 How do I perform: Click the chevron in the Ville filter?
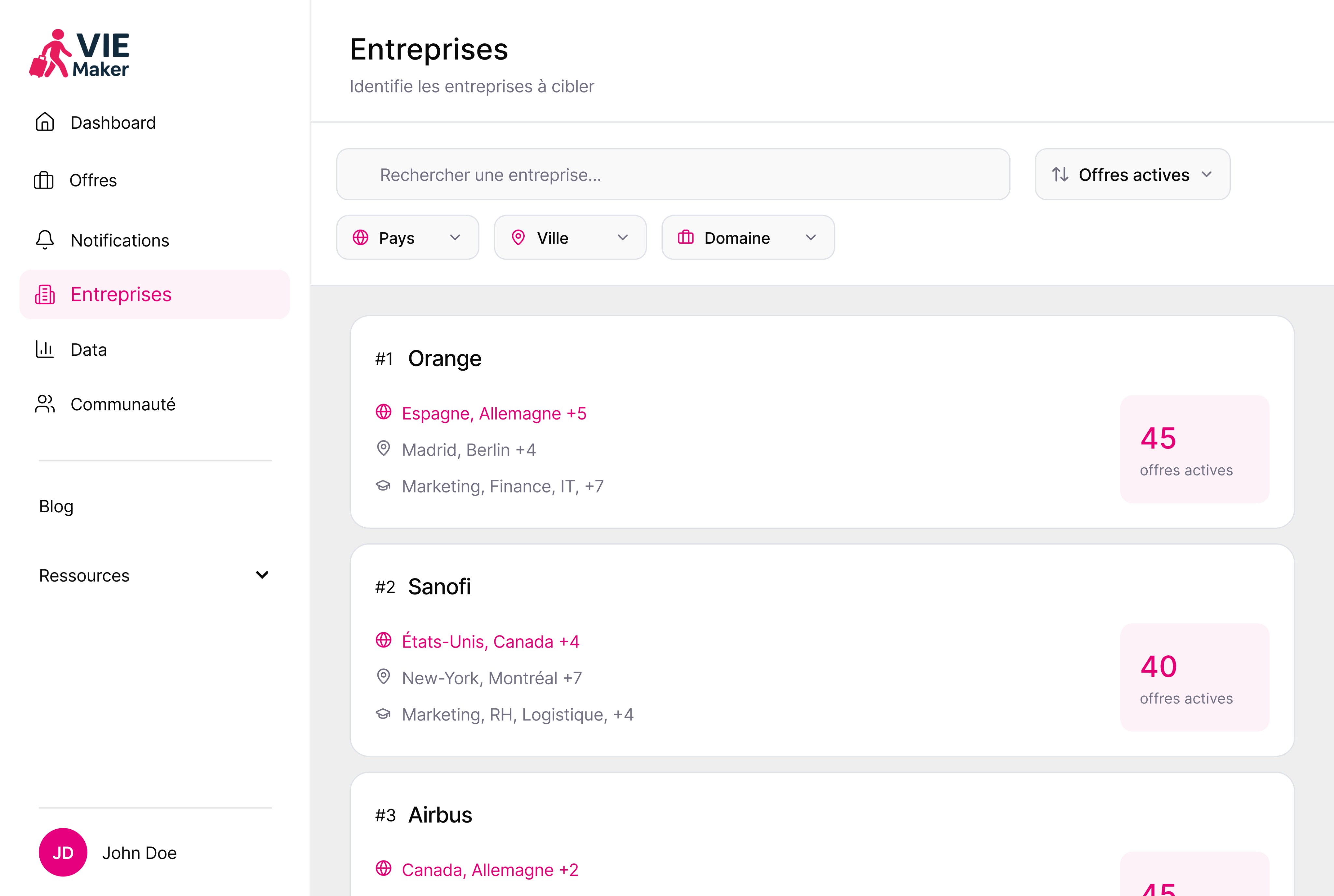tap(623, 238)
